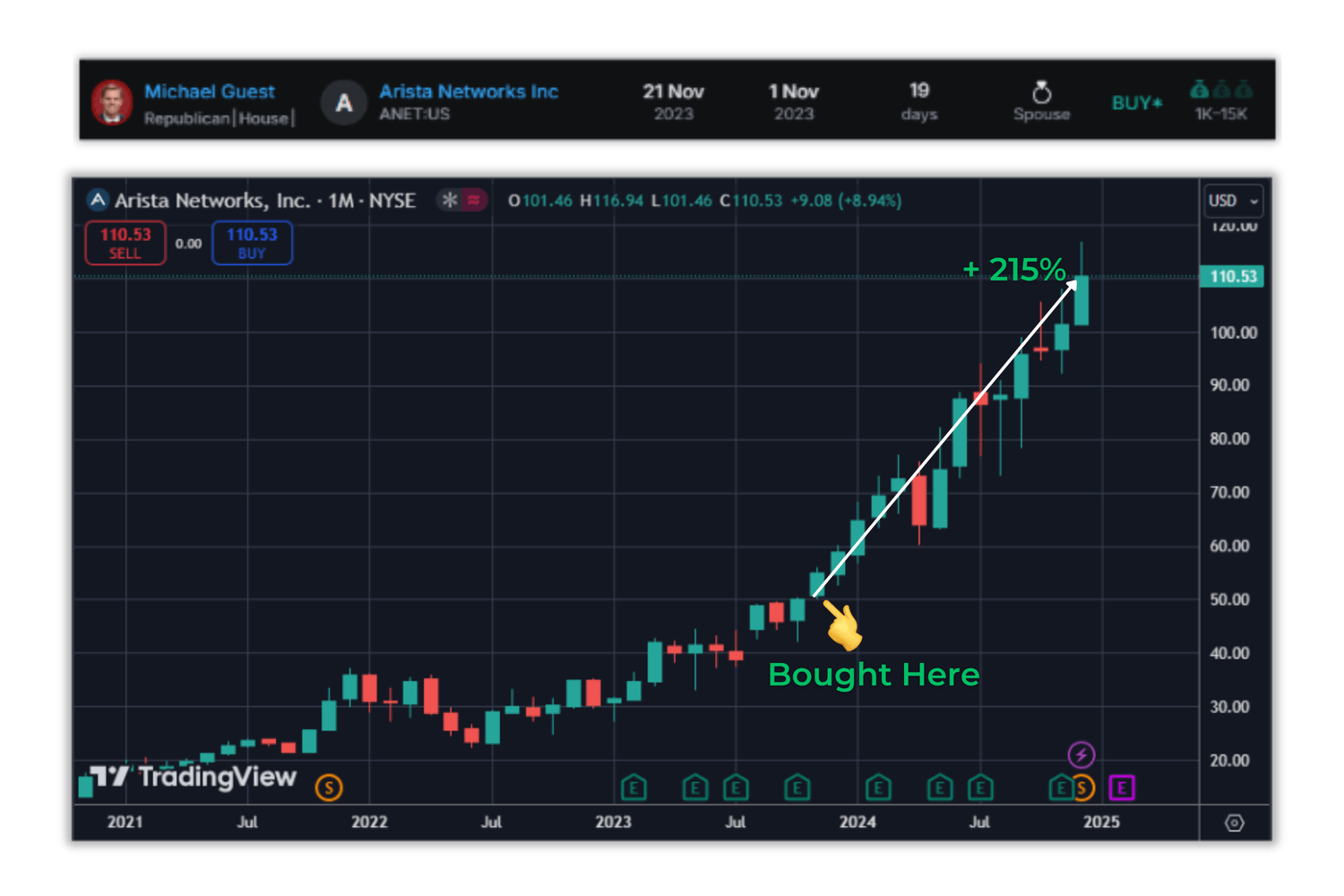
Task: Click the first green earnings marker of 2023
Action: click(633, 788)
